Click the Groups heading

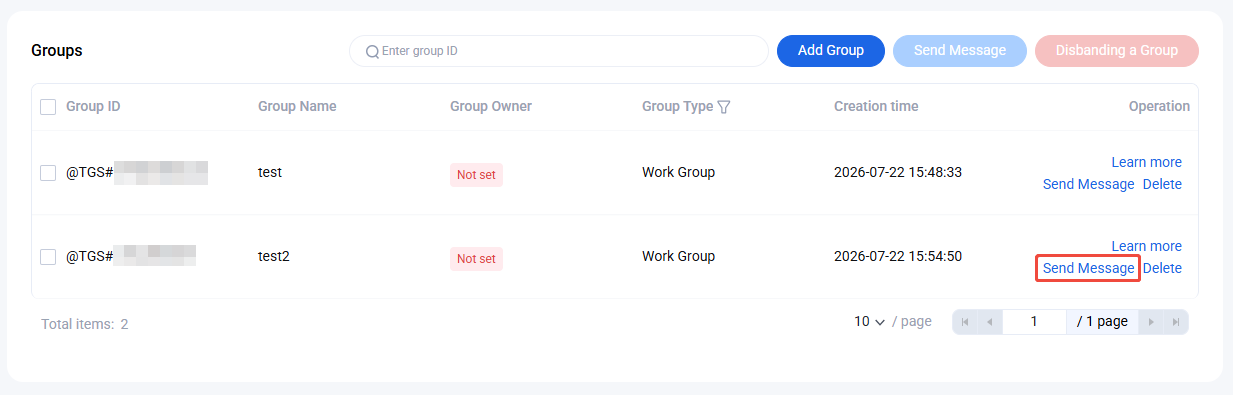[x=57, y=51]
